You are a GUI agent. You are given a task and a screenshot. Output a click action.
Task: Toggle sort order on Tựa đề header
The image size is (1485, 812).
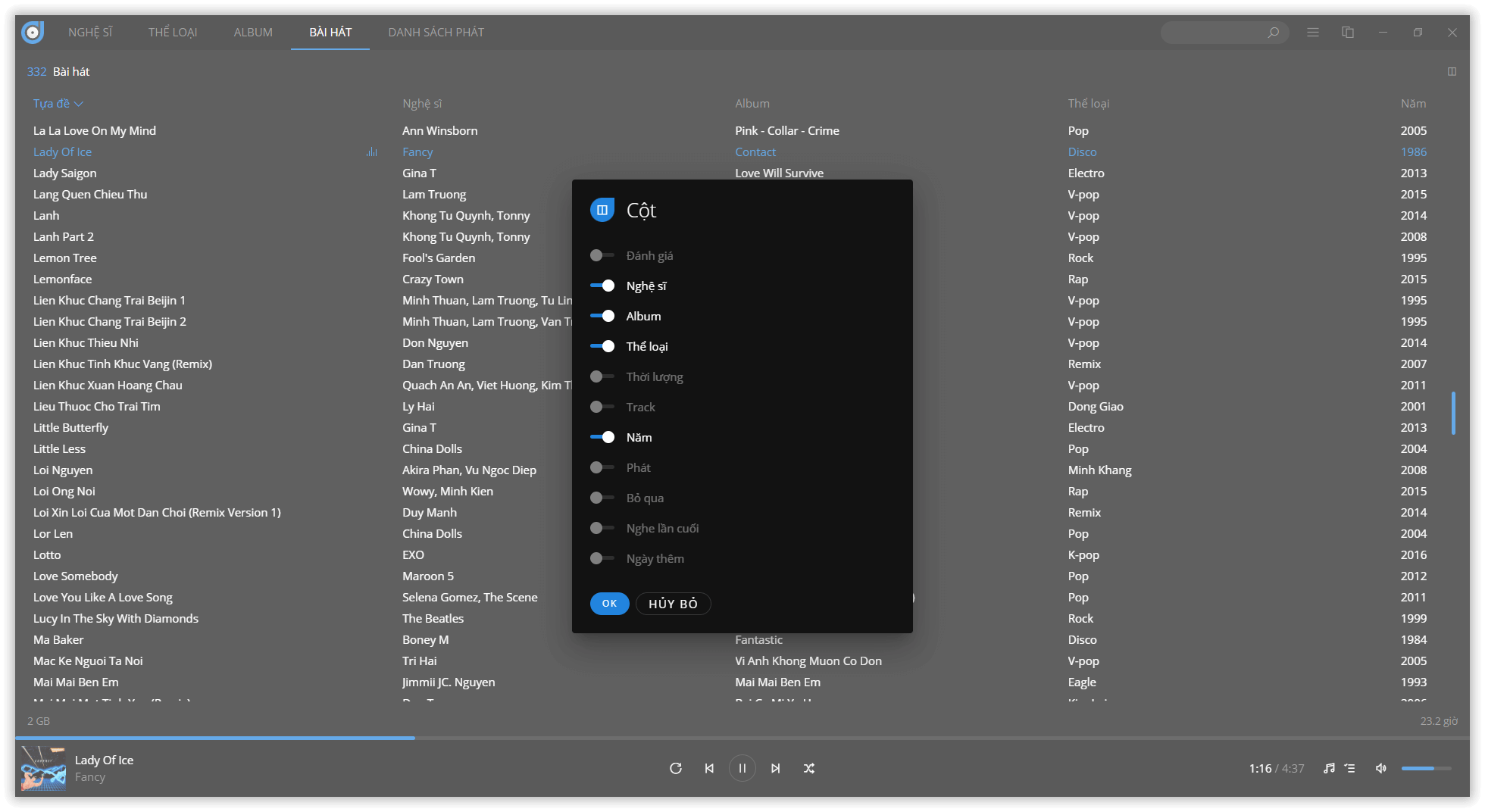pyautogui.click(x=57, y=104)
